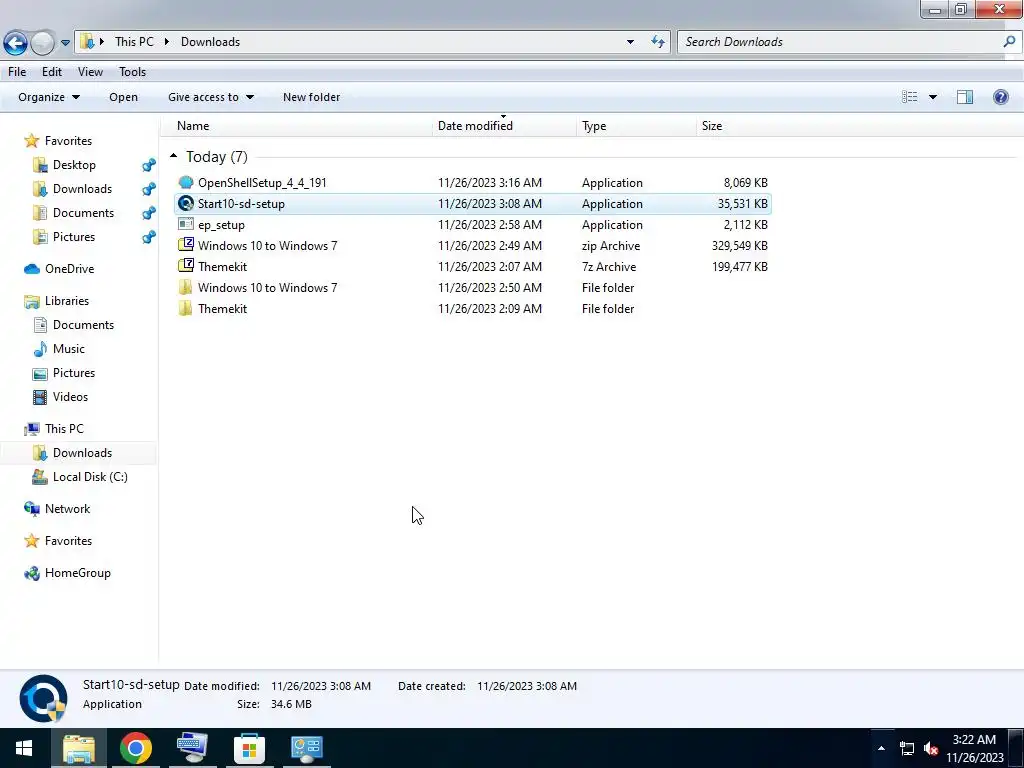This screenshot has height=768, width=1024.
Task: Open Downloads under Favorites
Action: (82, 189)
